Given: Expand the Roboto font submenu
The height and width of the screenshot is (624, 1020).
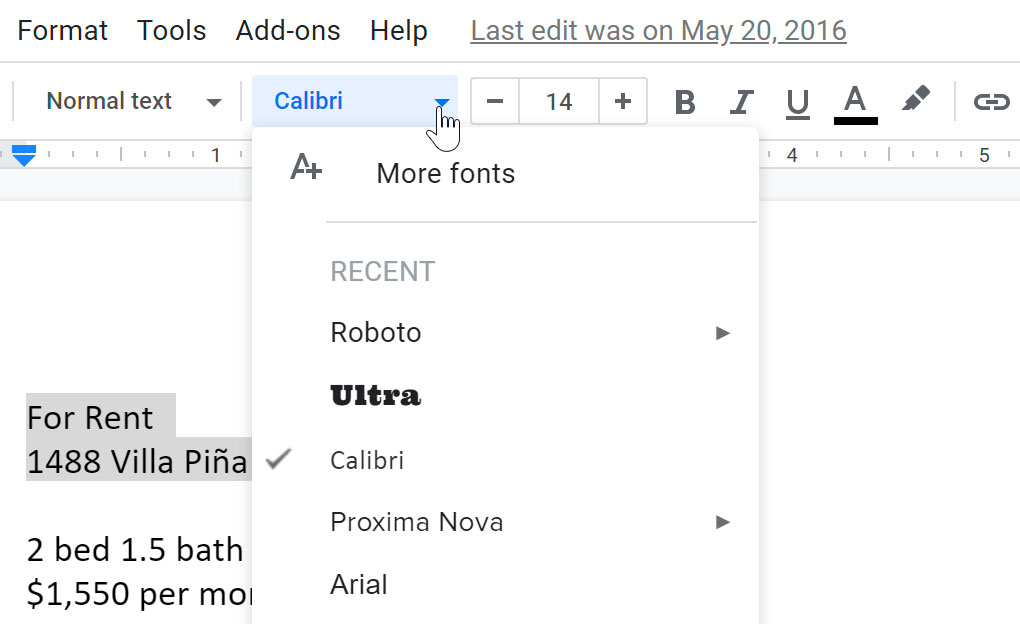Looking at the screenshot, I should coord(722,332).
